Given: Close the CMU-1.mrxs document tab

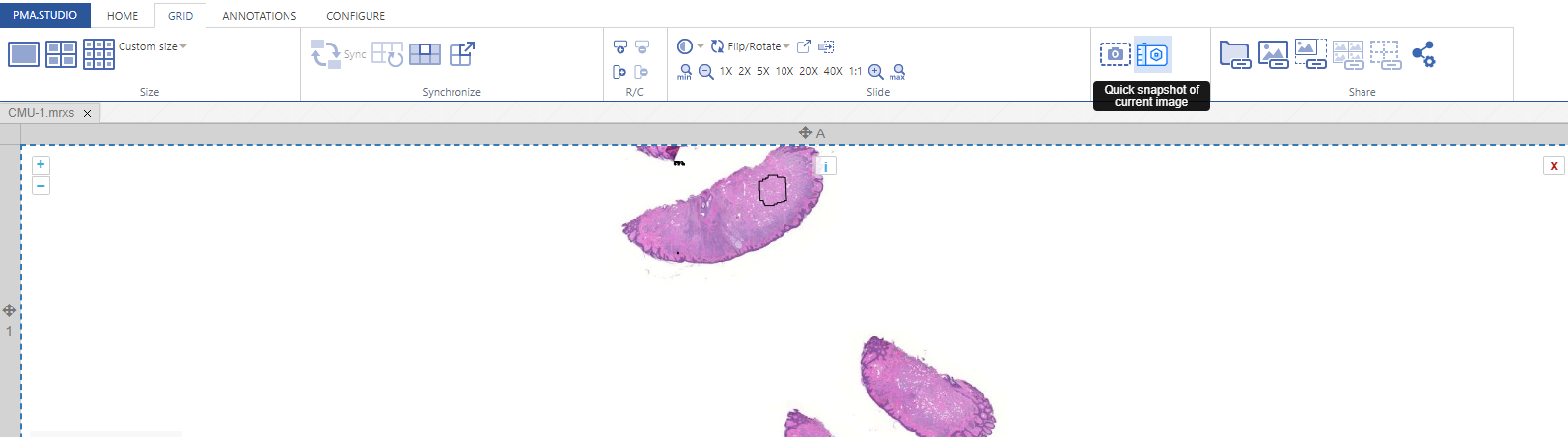Looking at the screenshot, I should [87, 113].
